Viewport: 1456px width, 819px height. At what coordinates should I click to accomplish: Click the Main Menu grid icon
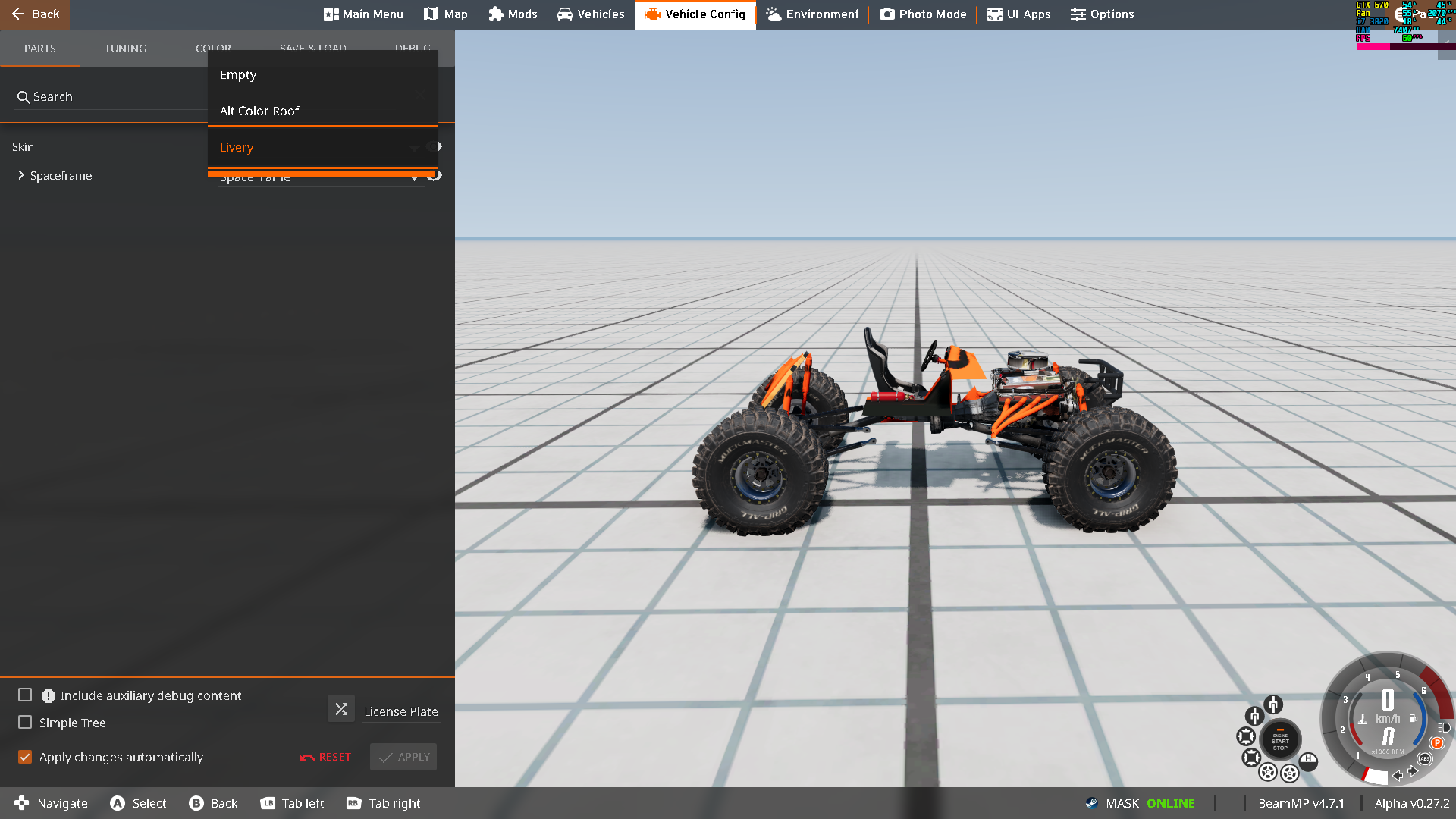coord(331,14)
